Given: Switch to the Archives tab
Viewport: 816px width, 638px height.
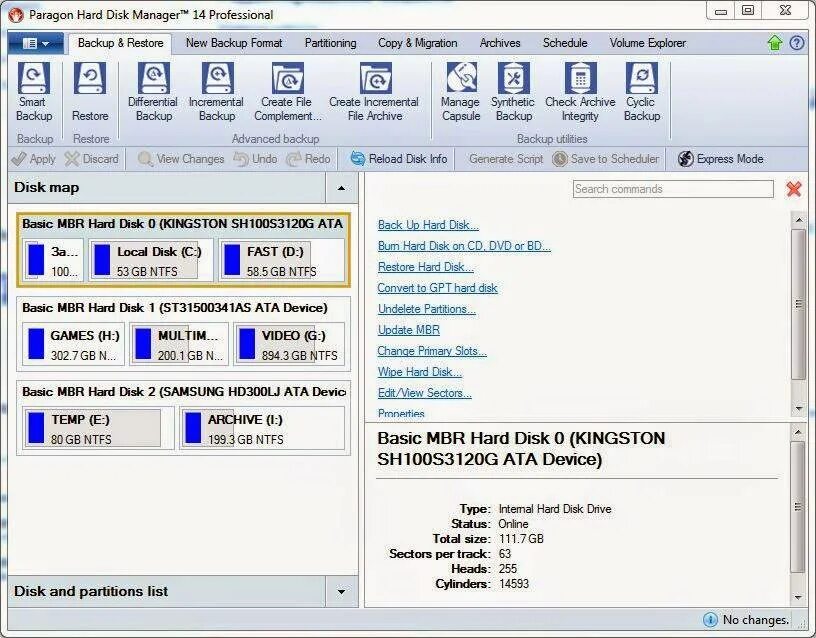Looking at the screenshot, I should pos(500,43).
